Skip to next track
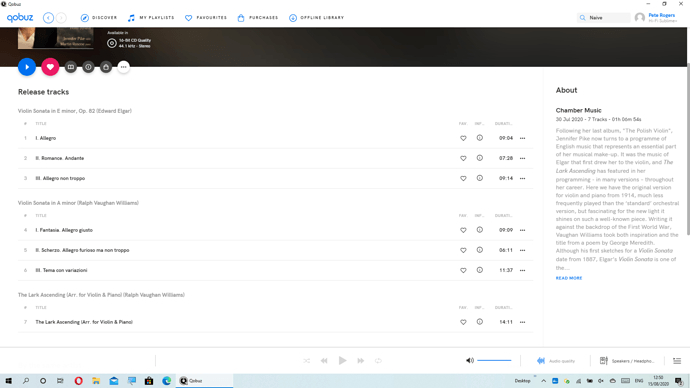This screenshot has width=690, height=388. pos(360,361)
